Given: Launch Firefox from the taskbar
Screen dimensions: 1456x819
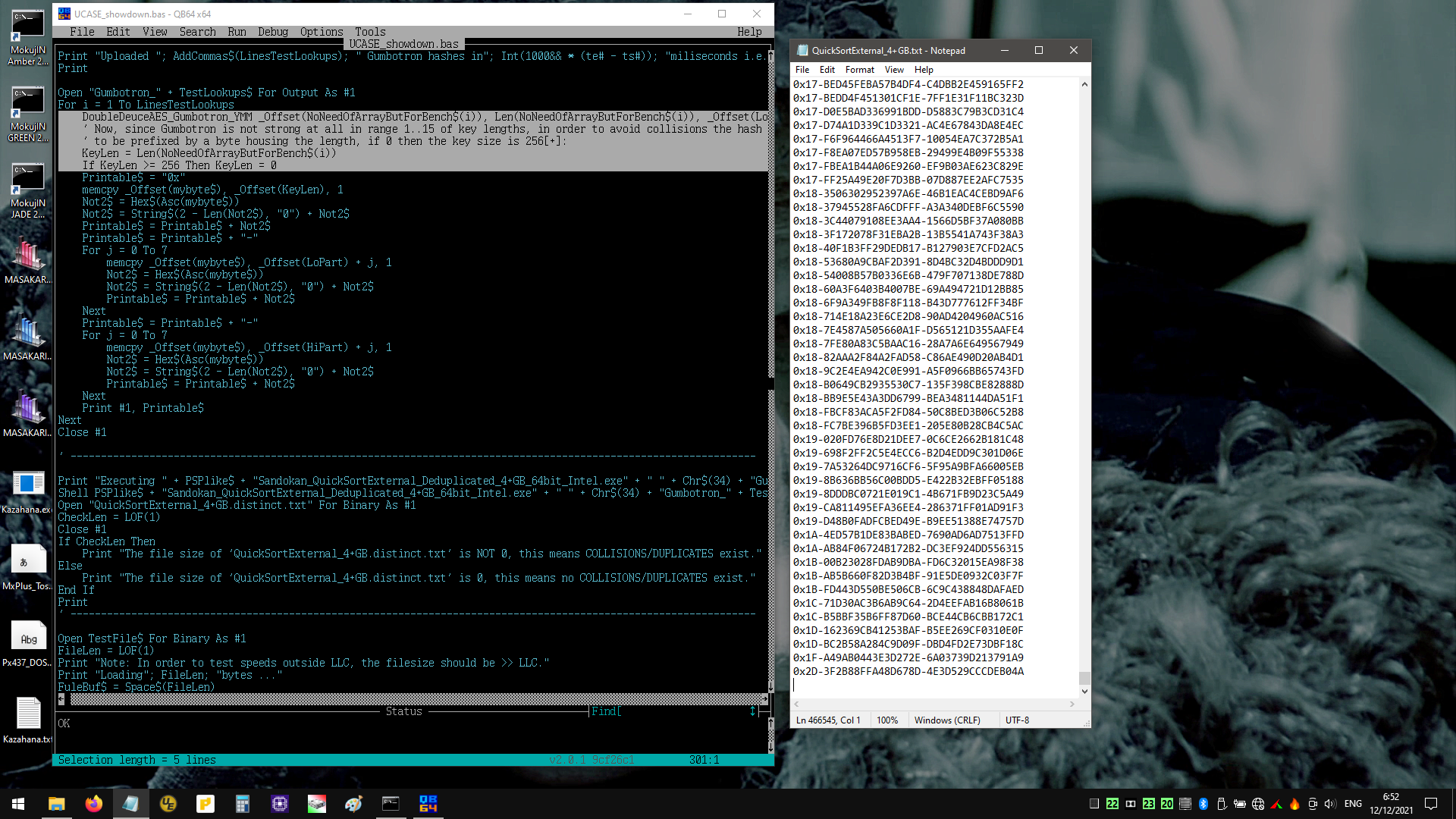Looking at the screenshot, I should click(x=94, y=804).
